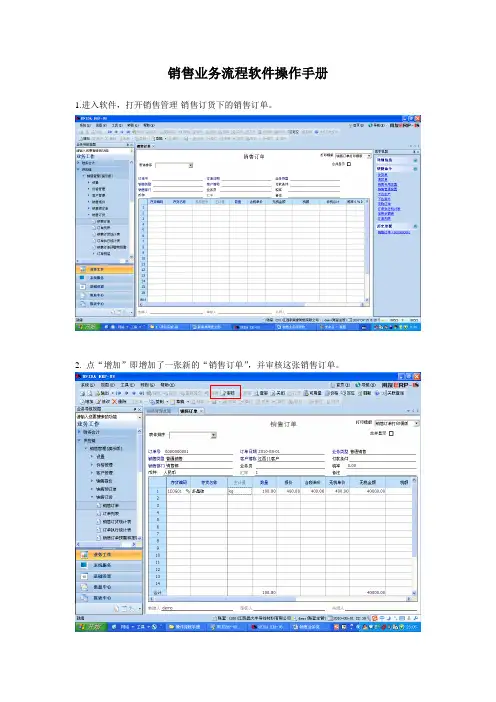Select 业务工作 navigation bar in step 2 screenshot

coord(109,555)
